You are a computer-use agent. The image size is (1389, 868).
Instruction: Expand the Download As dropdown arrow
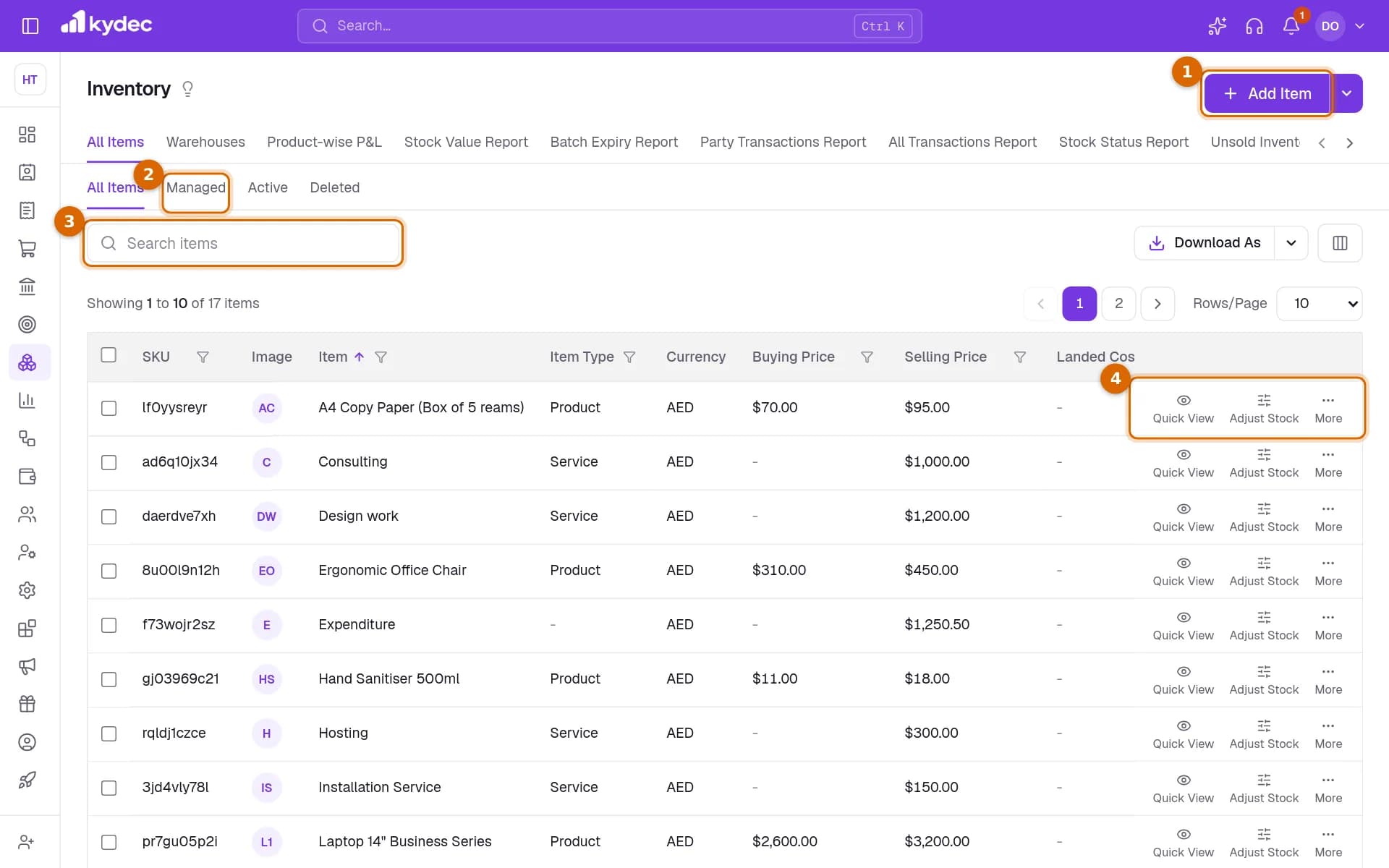[x=1291, y=243]
